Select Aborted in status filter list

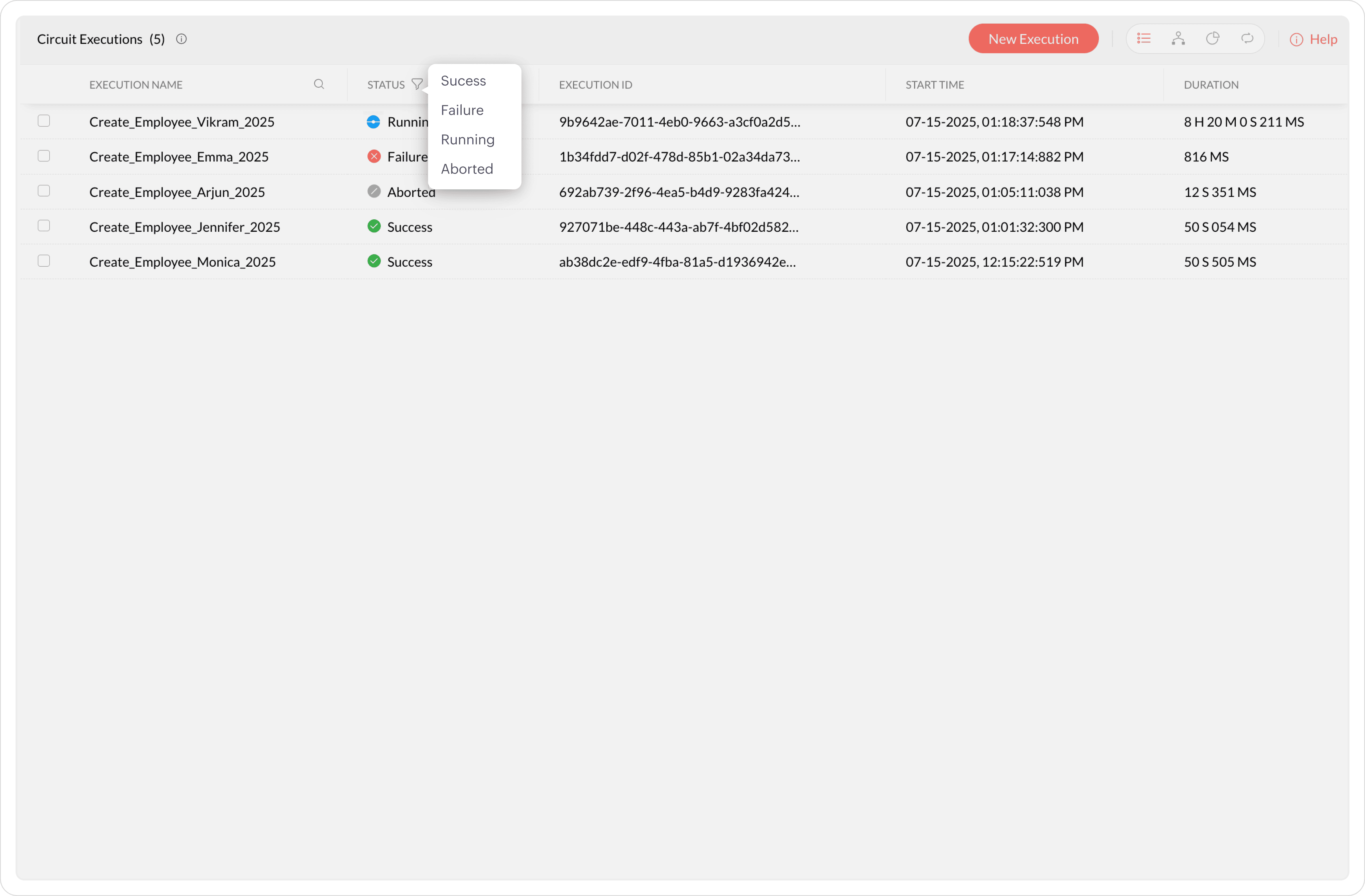pos(466,169)
